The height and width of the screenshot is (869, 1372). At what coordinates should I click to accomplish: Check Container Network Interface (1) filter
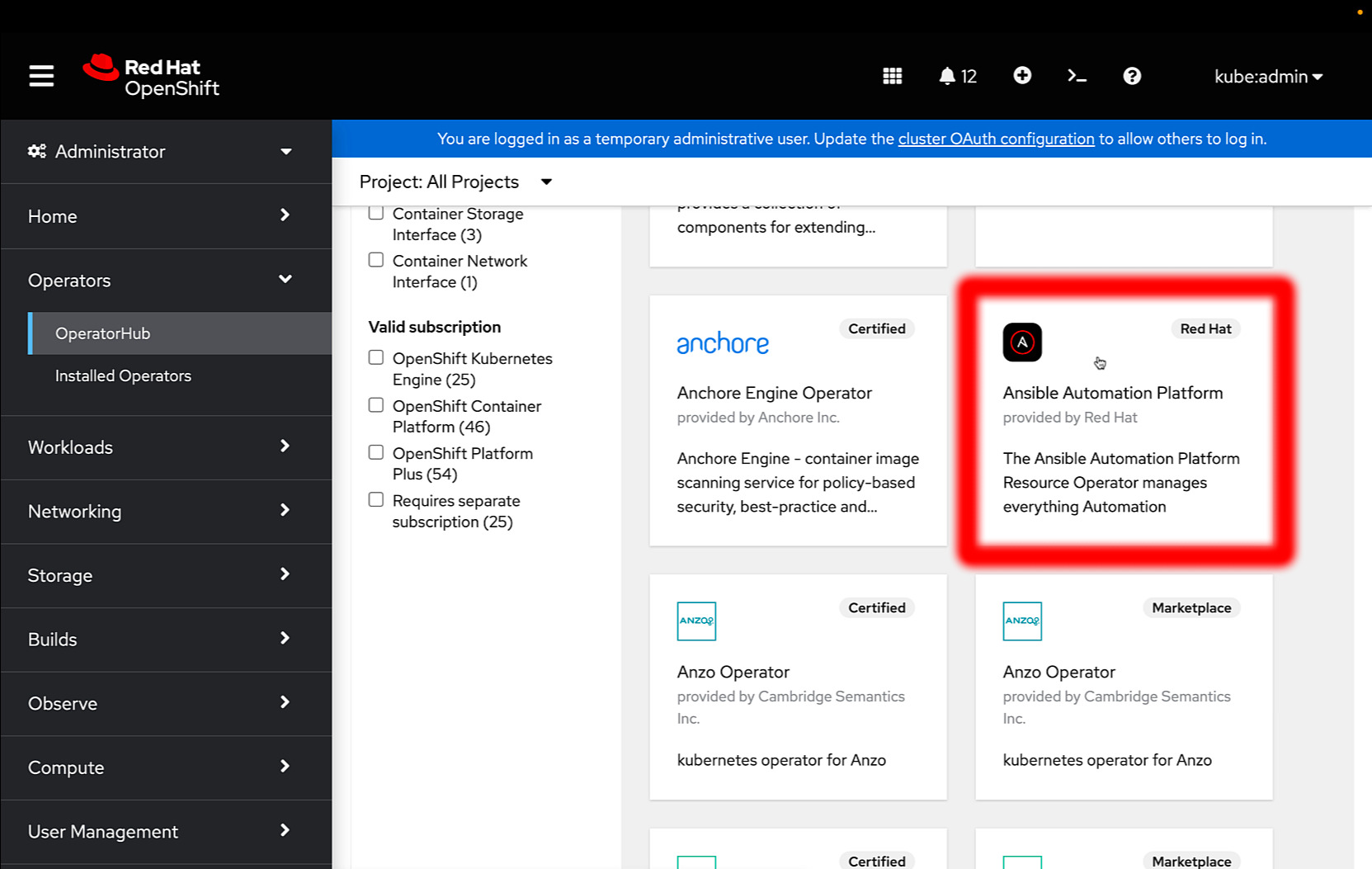pyautogui.click(x=376, y=260)
